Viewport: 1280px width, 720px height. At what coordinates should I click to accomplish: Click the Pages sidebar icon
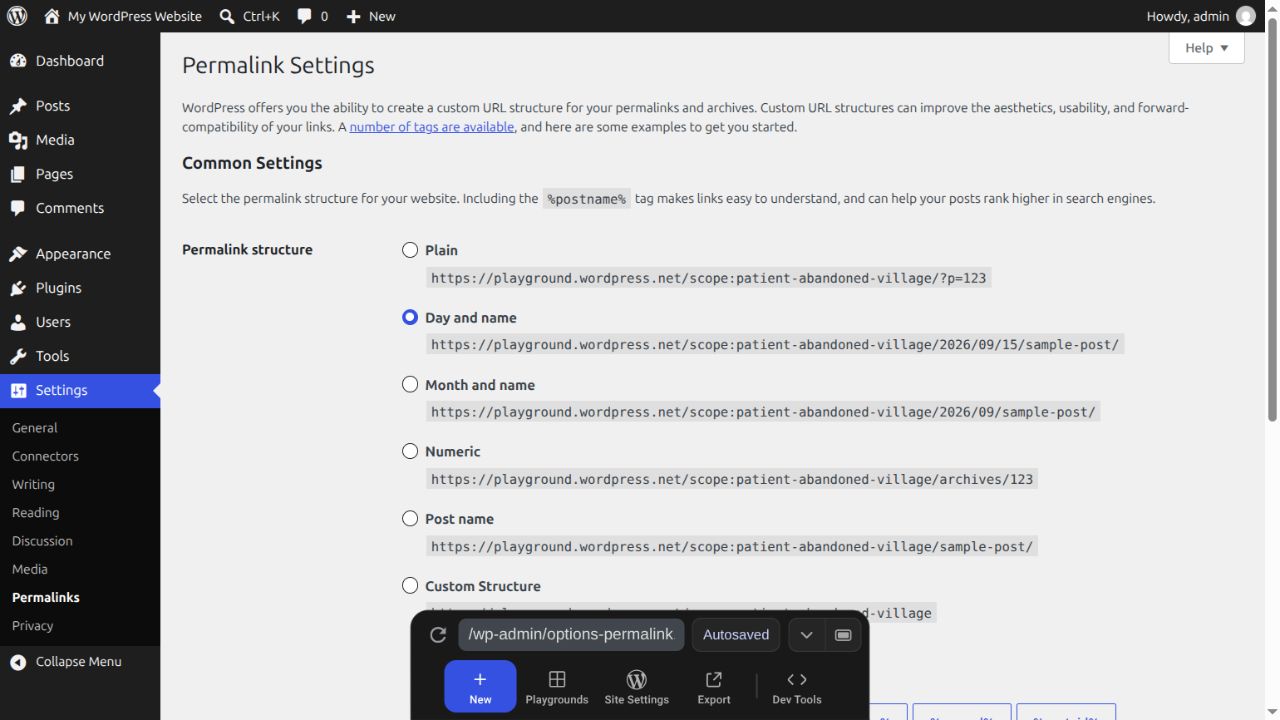click(x=18, y=174)
